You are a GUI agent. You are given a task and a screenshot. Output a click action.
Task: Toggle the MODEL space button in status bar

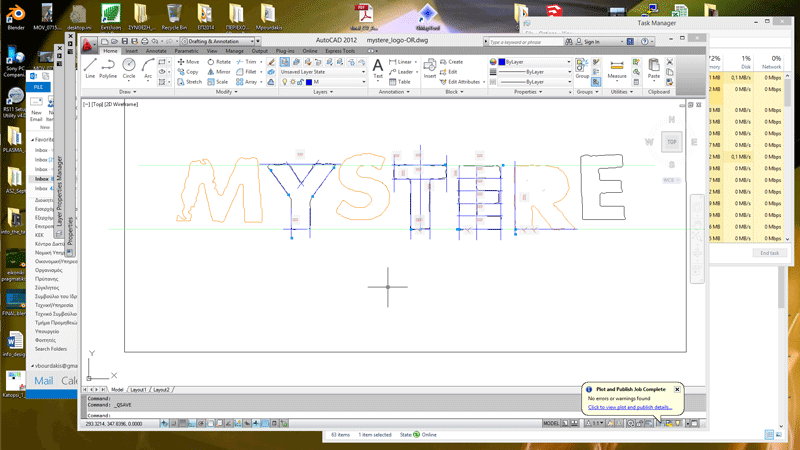pyautogui.click(x=551, y=423)
